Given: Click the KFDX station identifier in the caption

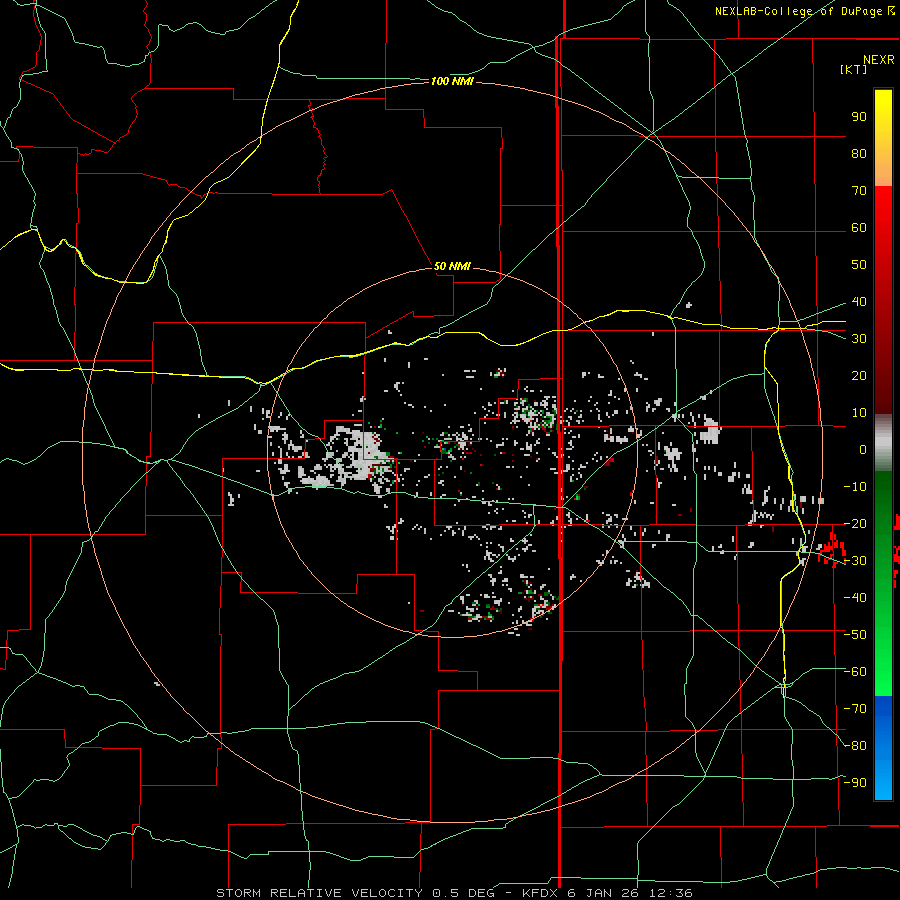Looking at the screenshot, I should point(541,893).
